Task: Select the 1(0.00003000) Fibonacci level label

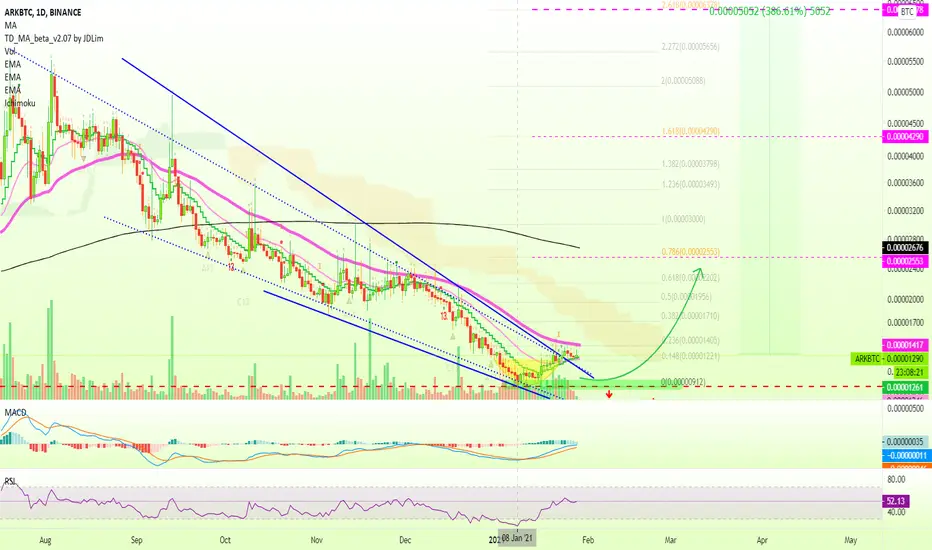Action: point(684,219)
